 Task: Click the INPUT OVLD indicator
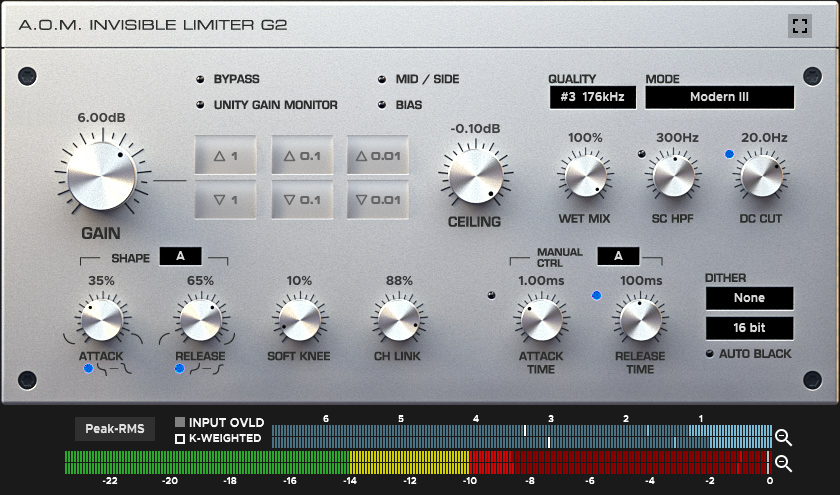coord(180,422)
